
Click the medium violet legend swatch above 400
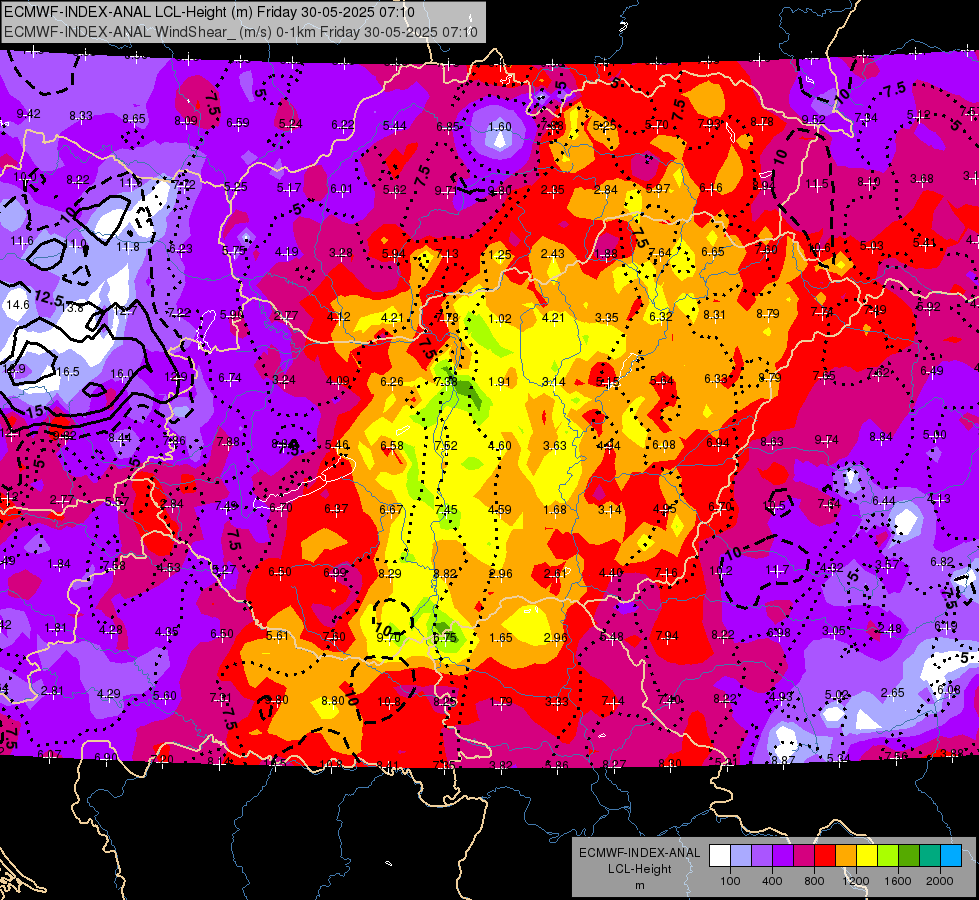click(x=762, y=855)
